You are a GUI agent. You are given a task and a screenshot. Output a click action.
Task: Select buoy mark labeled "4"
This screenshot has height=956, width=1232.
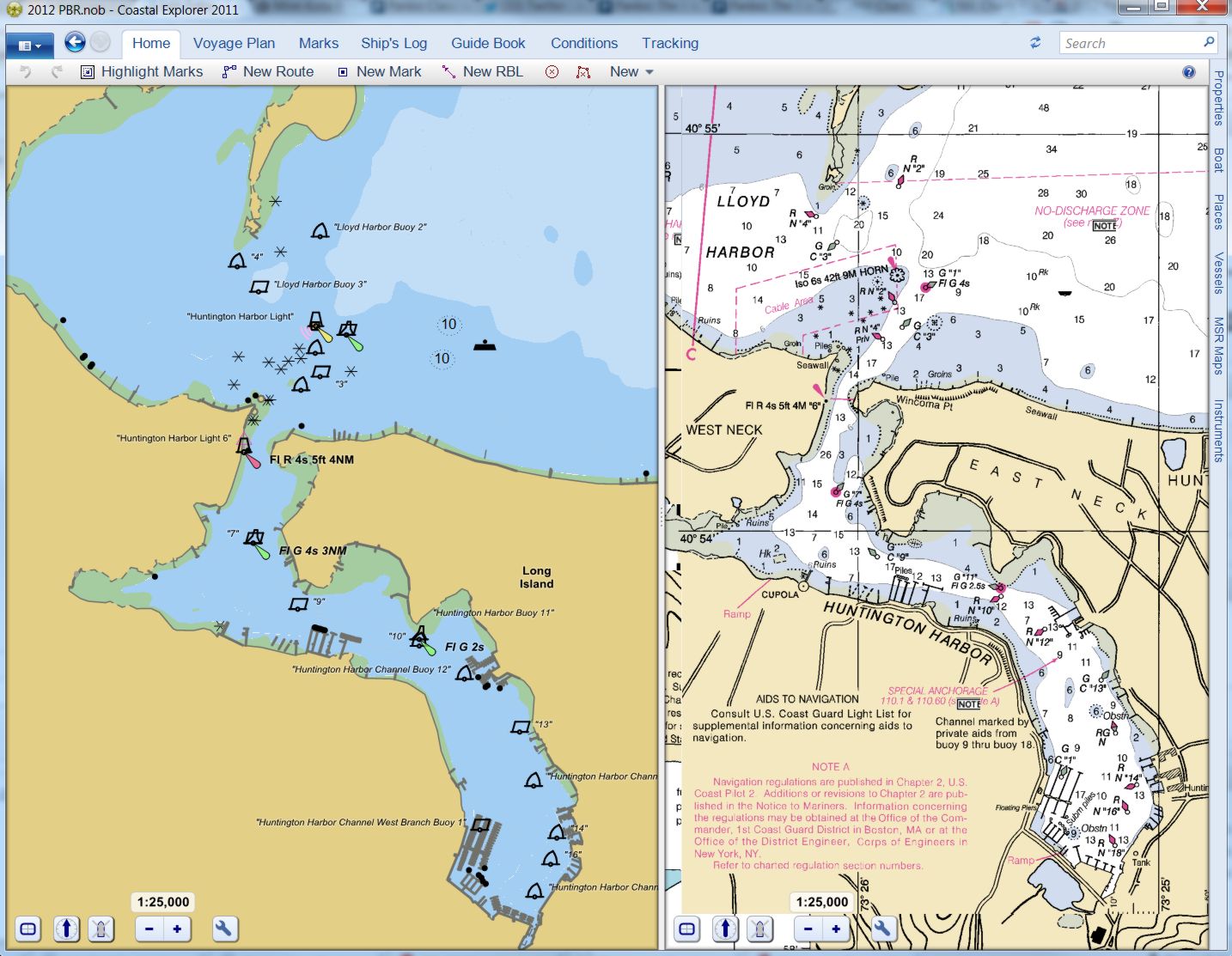pyautogui.click(x=237, y=260)
